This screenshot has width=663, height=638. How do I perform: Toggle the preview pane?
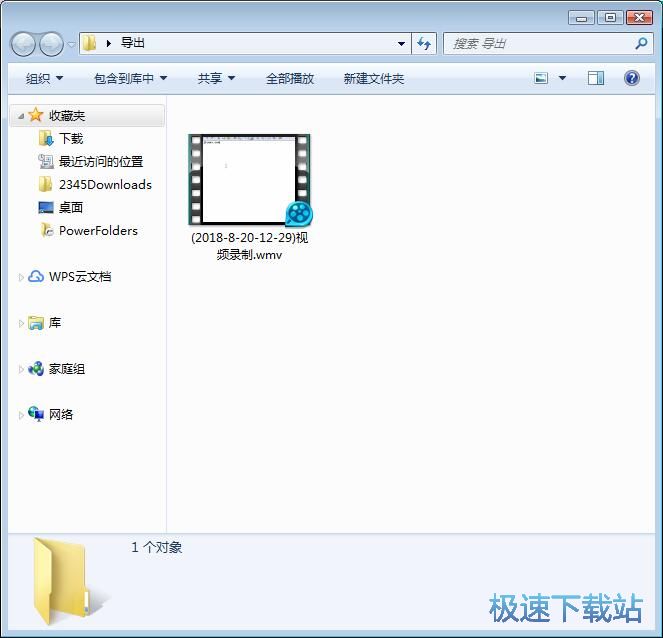596,78
